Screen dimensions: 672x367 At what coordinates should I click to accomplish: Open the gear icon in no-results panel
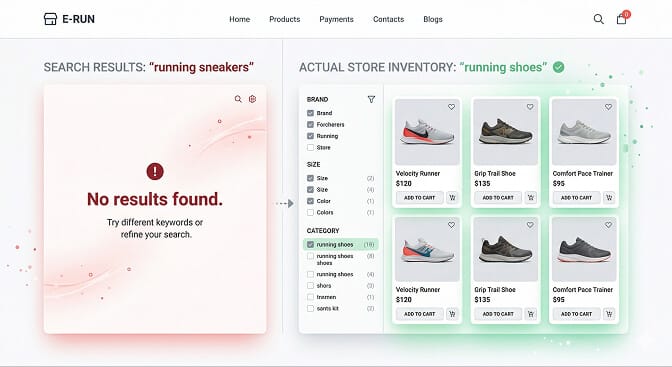pos(252,99)
